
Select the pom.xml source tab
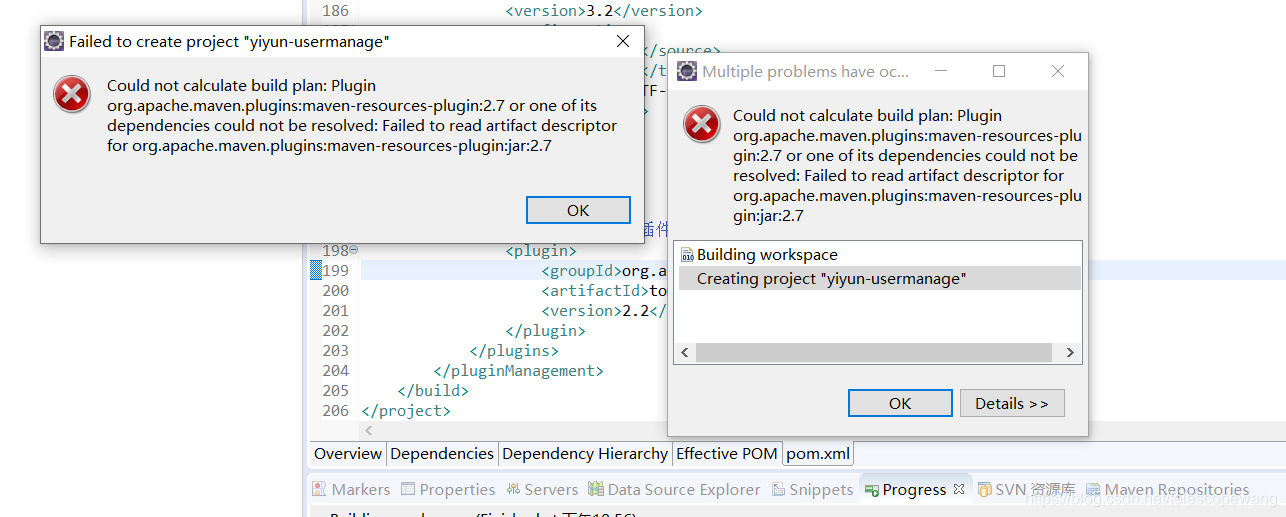(818, 453)
